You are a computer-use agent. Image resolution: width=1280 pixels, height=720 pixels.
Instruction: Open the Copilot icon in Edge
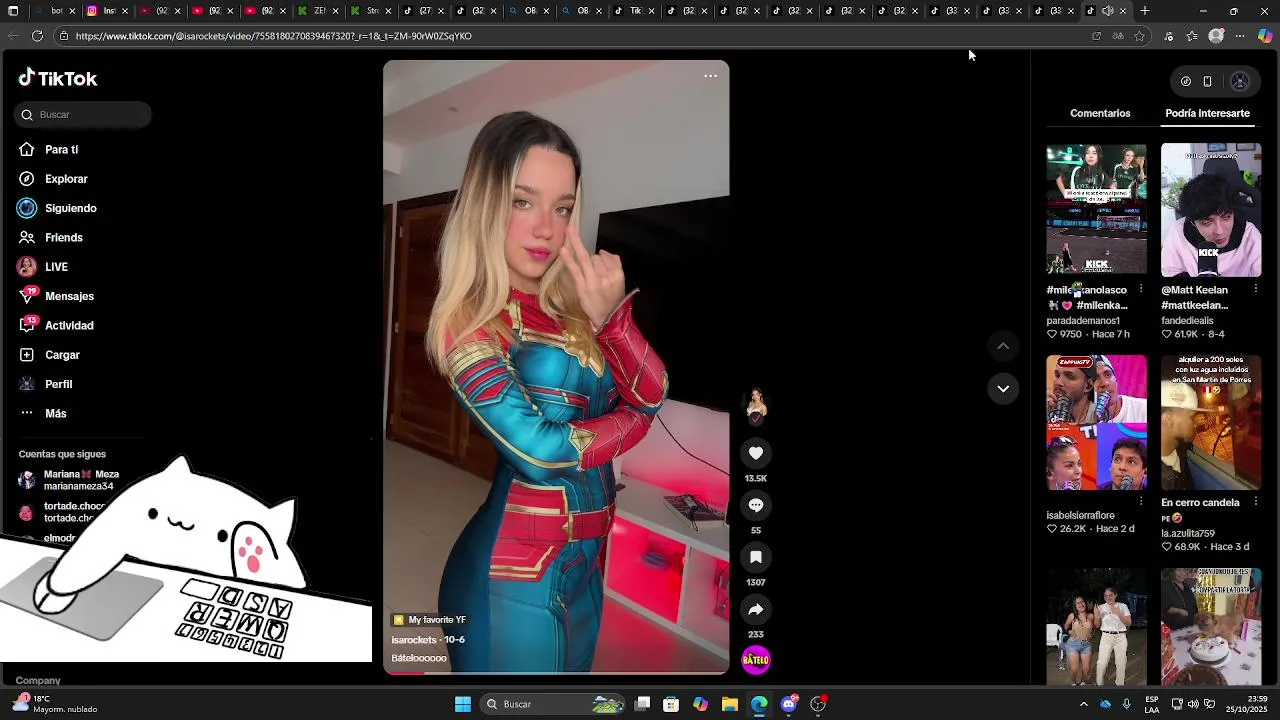[x=1265, y=36]
